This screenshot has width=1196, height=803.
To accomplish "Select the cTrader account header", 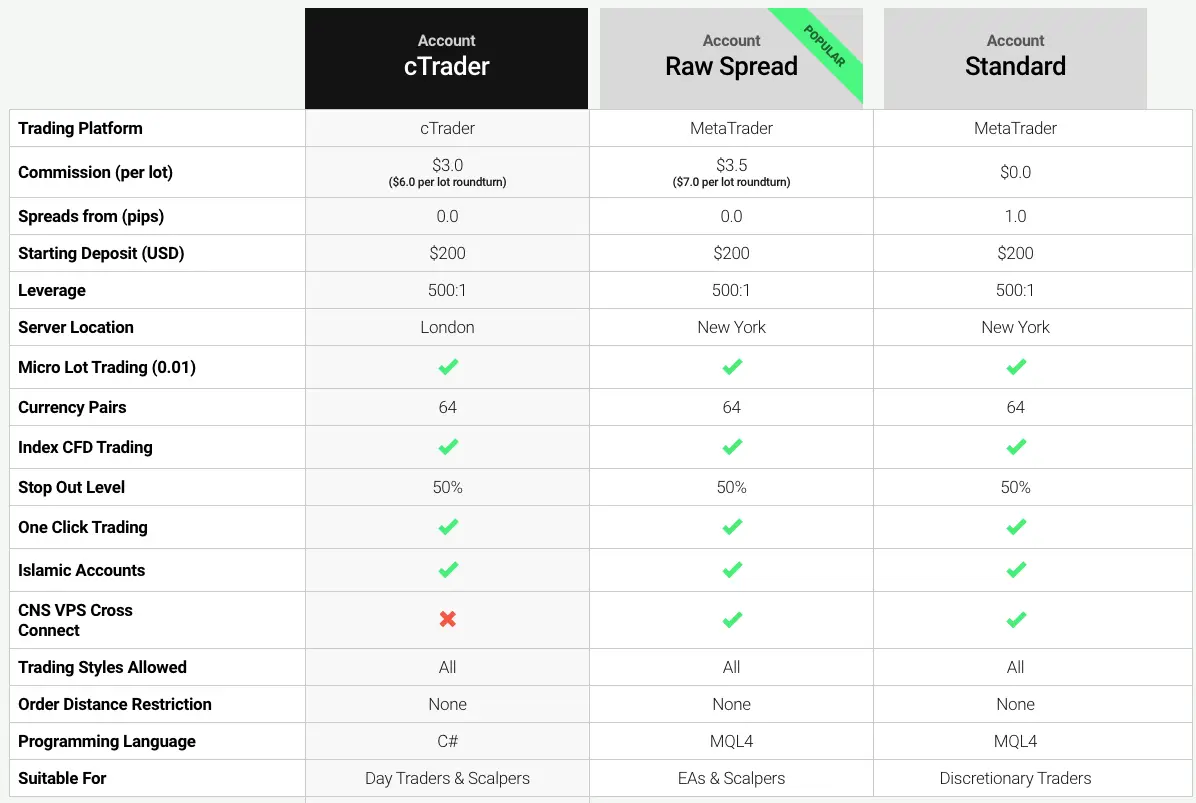I will tap(446, 59).
